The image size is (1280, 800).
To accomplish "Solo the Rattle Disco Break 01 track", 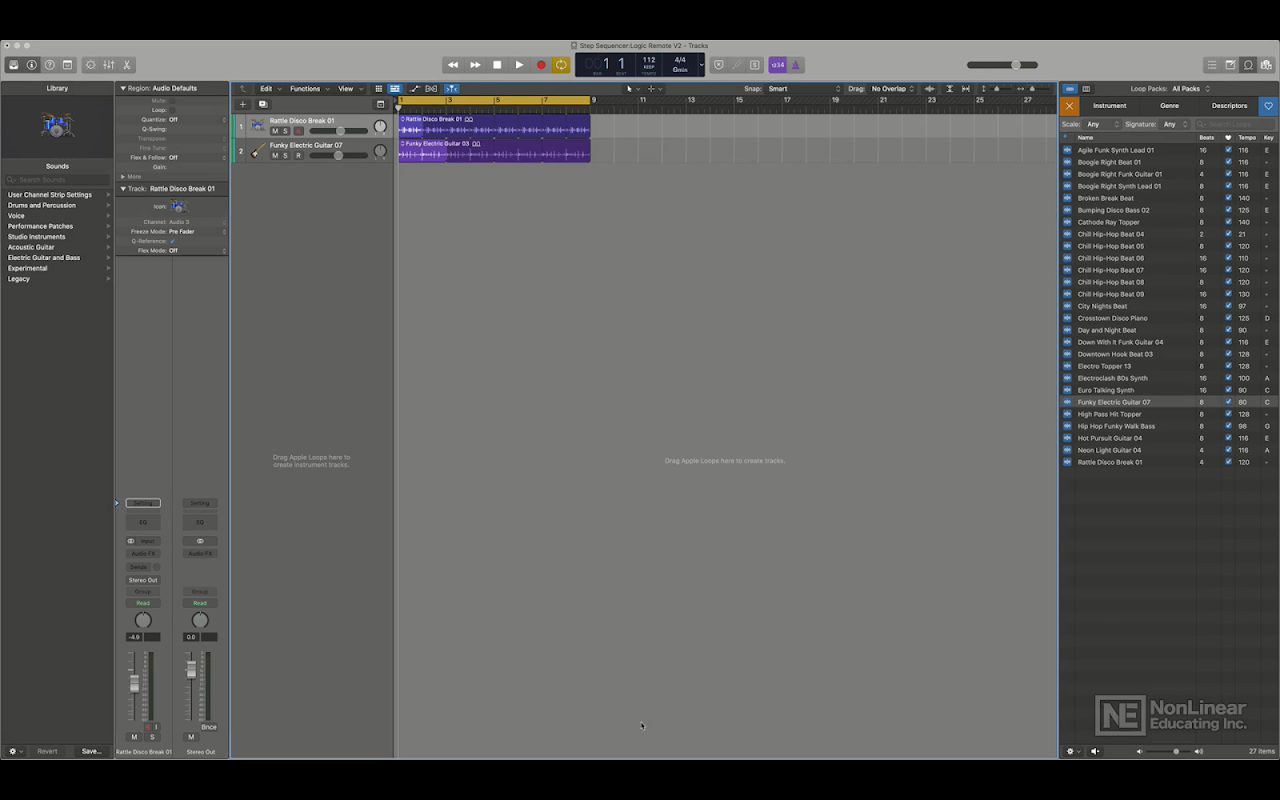I will click(x=285, y=131).
